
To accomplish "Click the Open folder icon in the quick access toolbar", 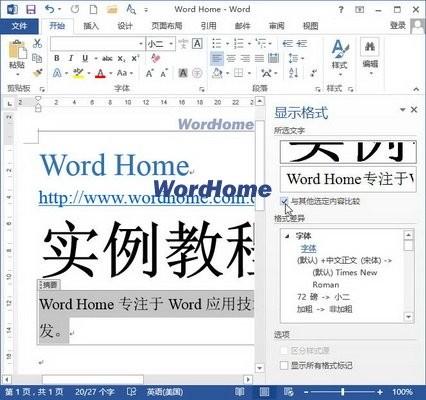I will 112,10.
